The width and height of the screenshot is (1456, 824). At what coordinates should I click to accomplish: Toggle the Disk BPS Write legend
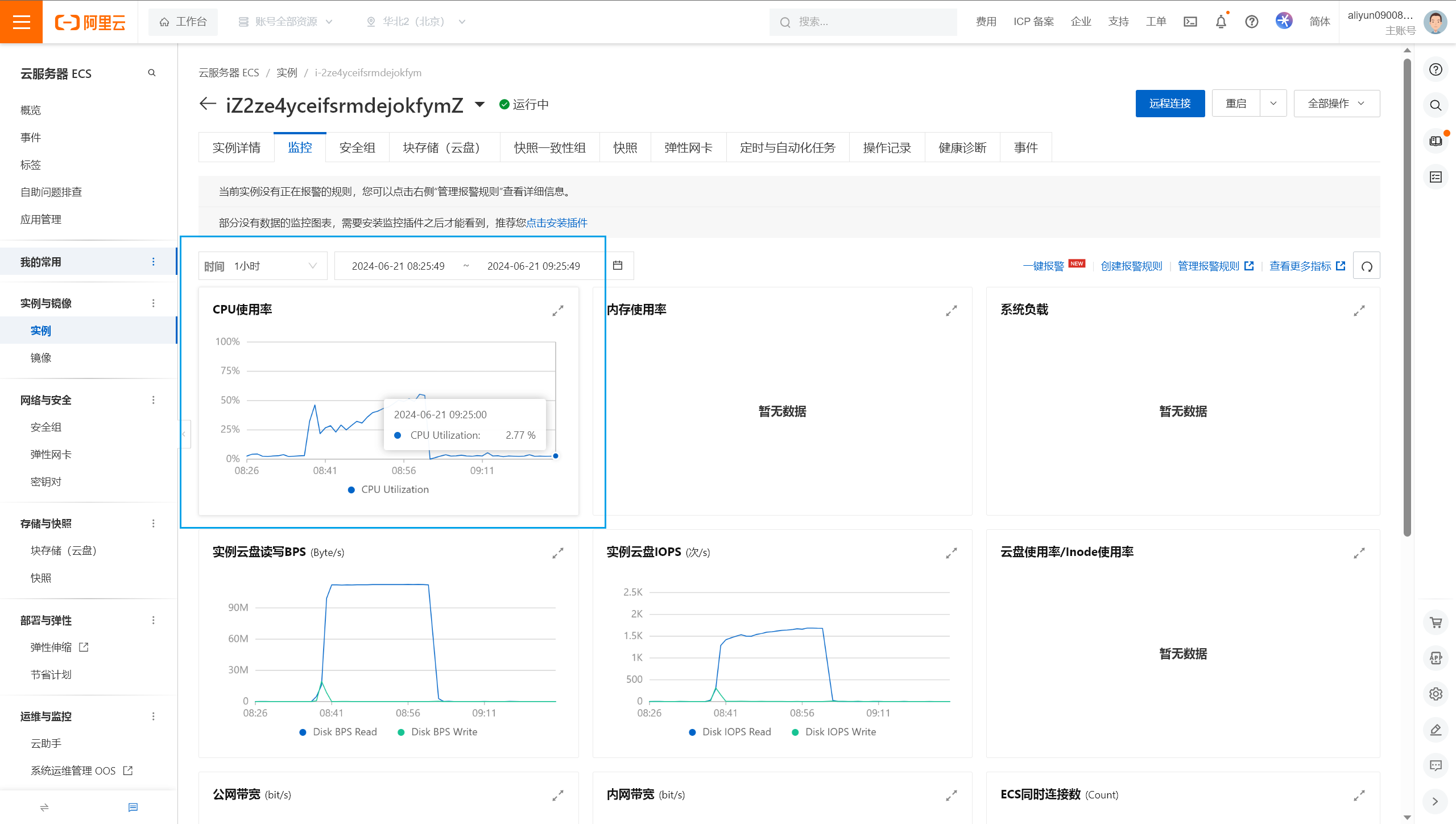[x=437, y=732]
